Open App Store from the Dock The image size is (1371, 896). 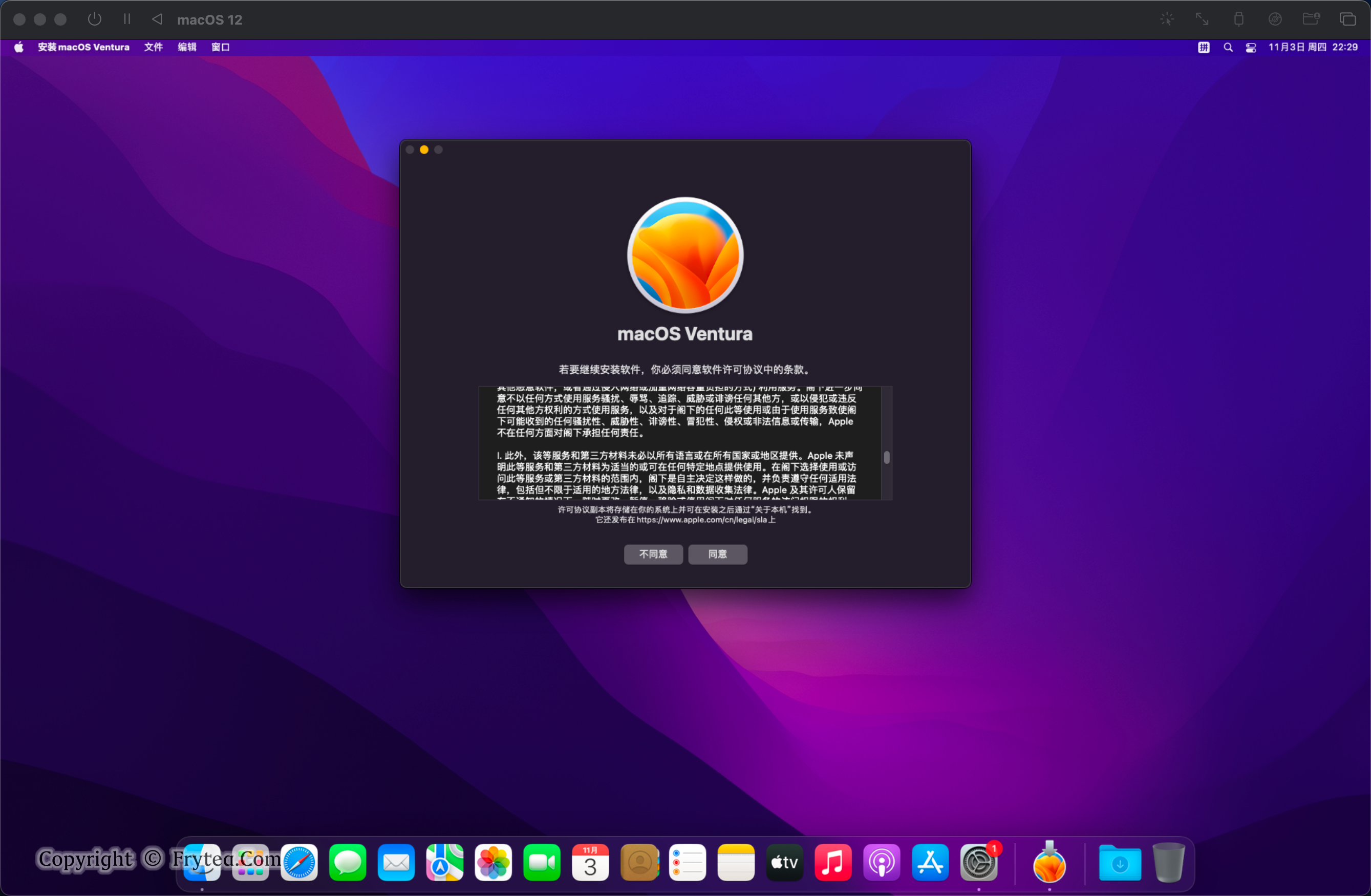(930, 863)
